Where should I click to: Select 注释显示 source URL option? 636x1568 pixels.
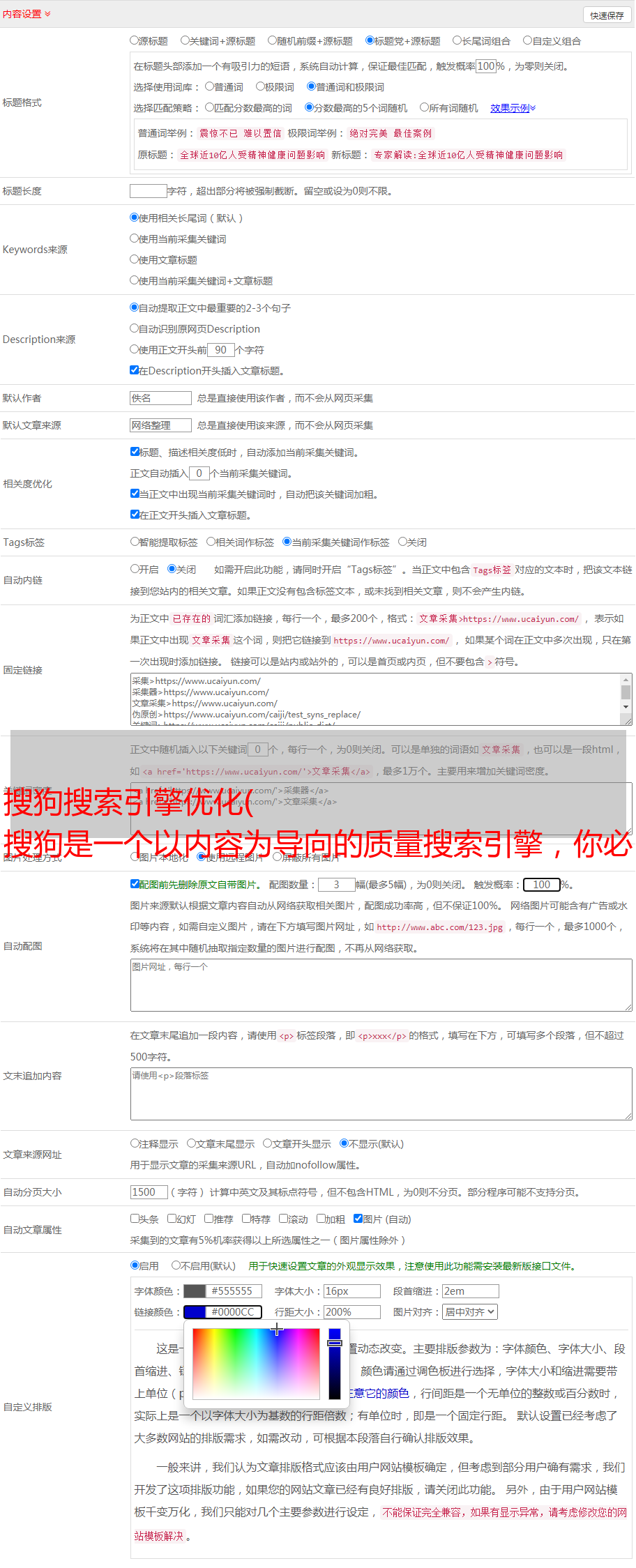135,1143
